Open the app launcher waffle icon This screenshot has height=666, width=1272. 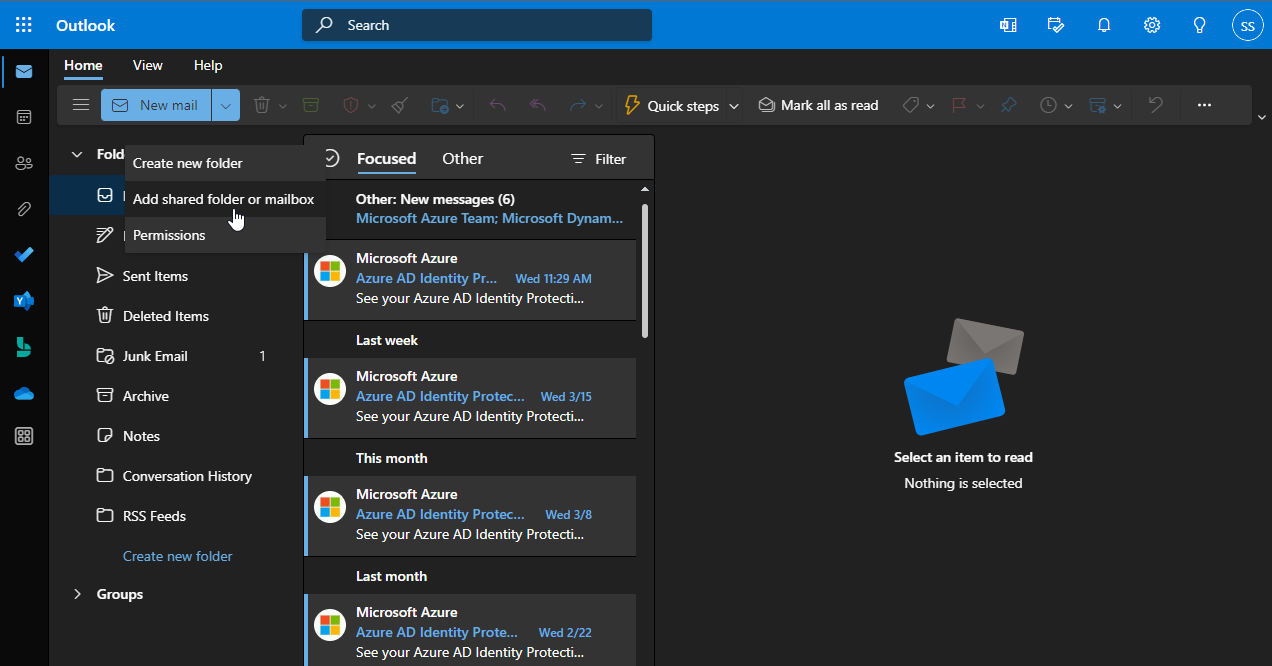24,25
